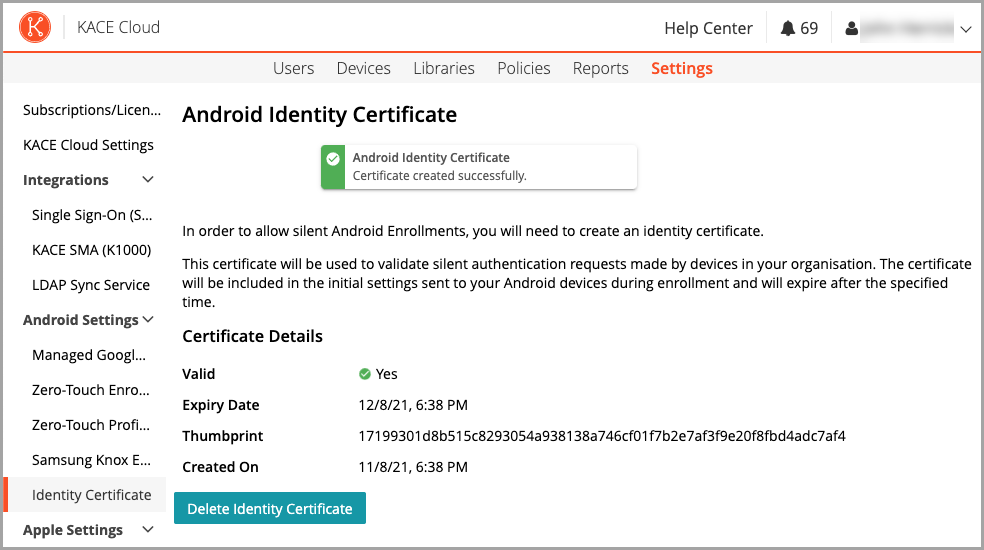Switch to the Devices tab

coord(363,68)
